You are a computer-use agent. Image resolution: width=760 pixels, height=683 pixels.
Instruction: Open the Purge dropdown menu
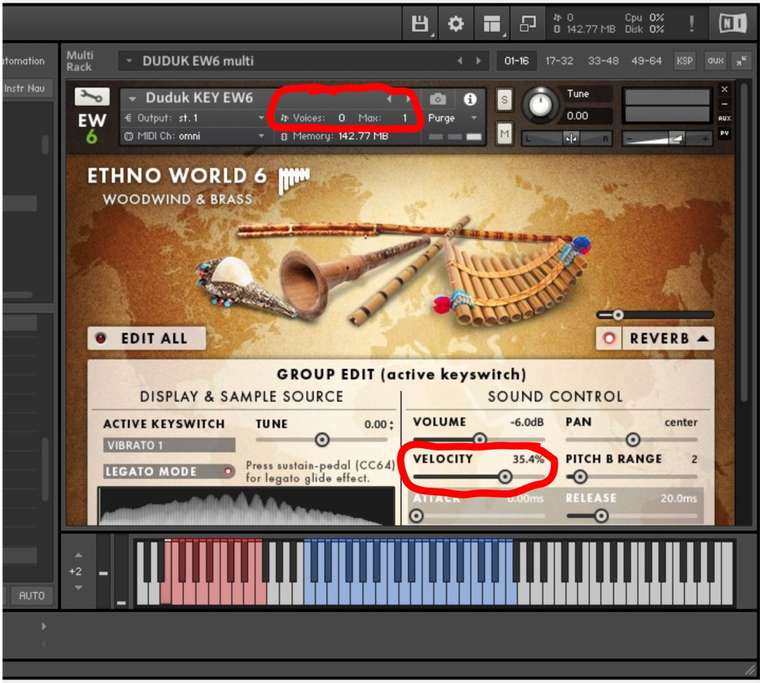tap(474, 117)
